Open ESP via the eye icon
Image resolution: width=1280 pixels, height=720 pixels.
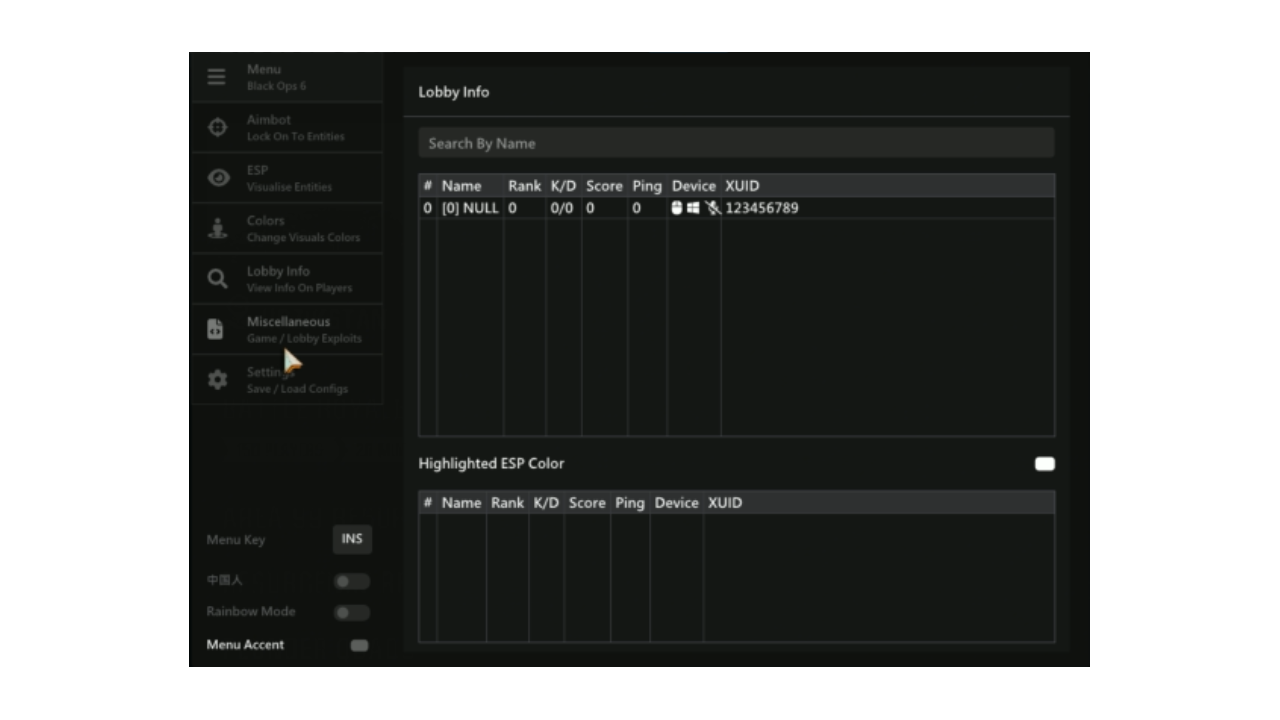pos(217,178)
